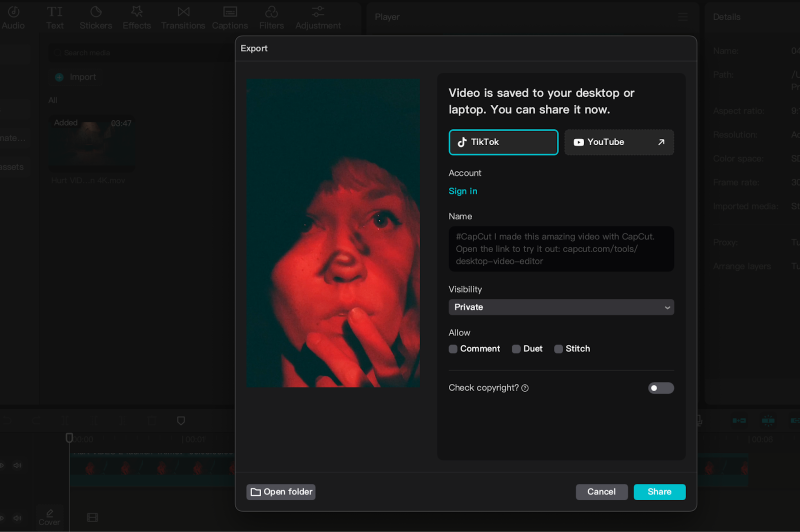Select the imported video clip thumbnail
The height and width of the screenshot is (532, 800).
point(92,144)
